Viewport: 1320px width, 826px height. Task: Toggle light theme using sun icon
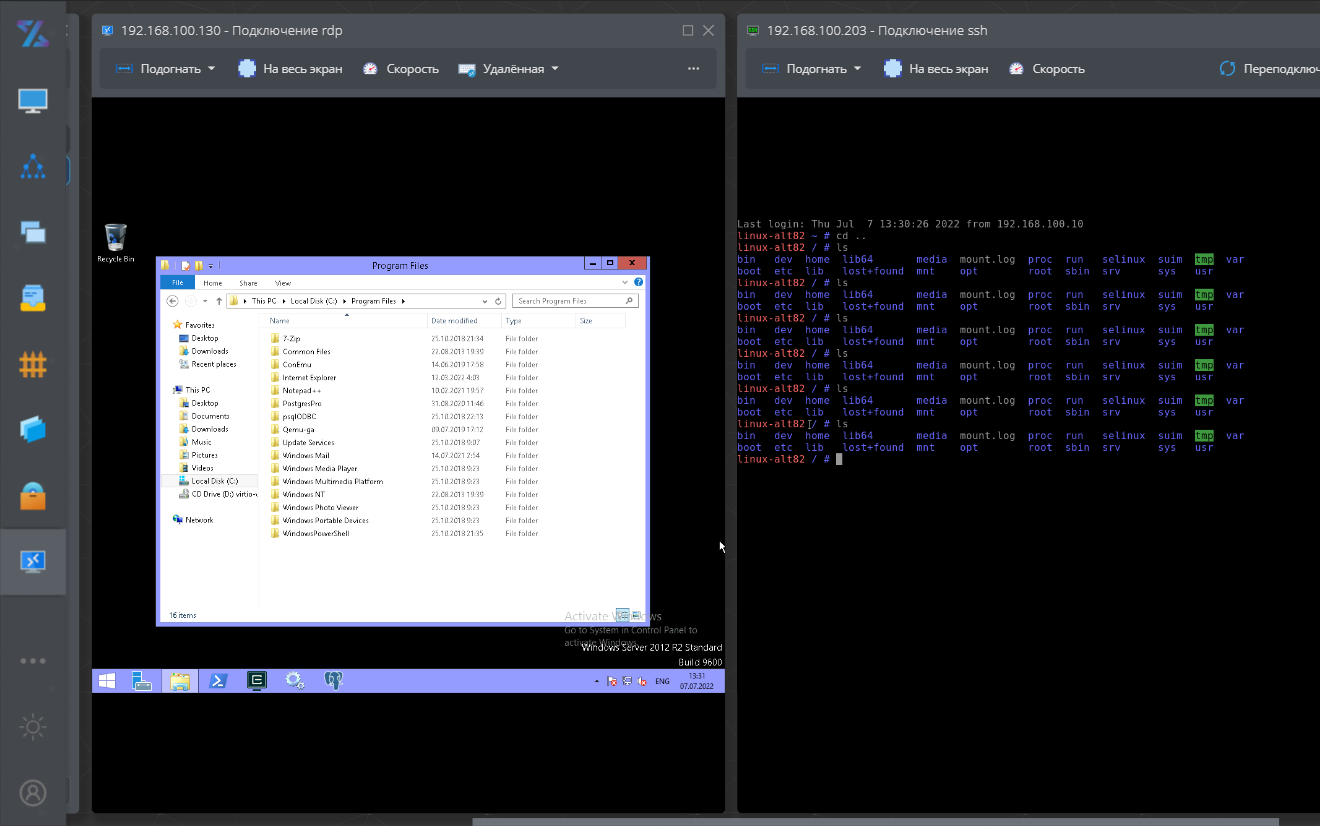(33, 727)
